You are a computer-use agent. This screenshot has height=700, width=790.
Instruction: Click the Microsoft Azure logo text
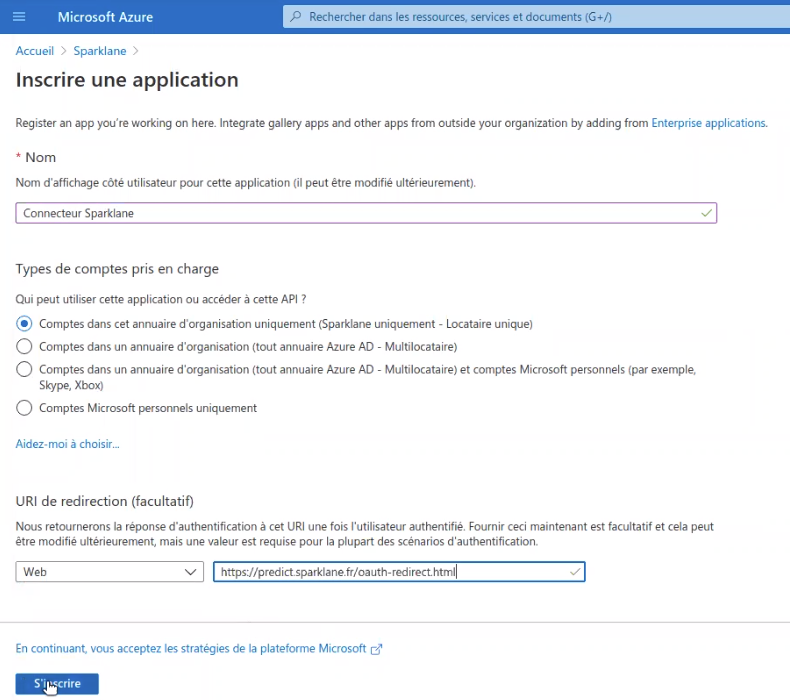coord(105,17)
